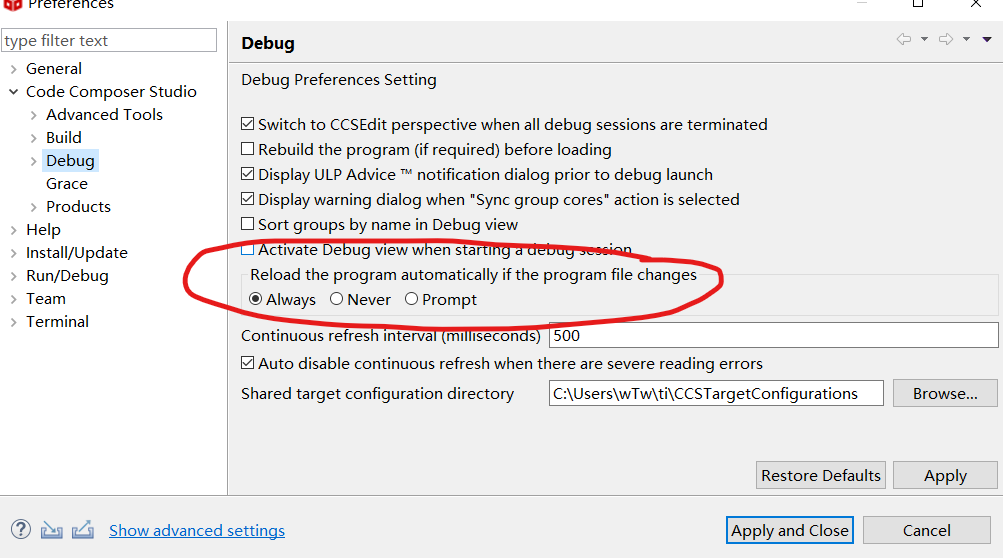This screenshot has width=1003, height=558.
Task: Expand the General preferences node
Action: (13, 69)
